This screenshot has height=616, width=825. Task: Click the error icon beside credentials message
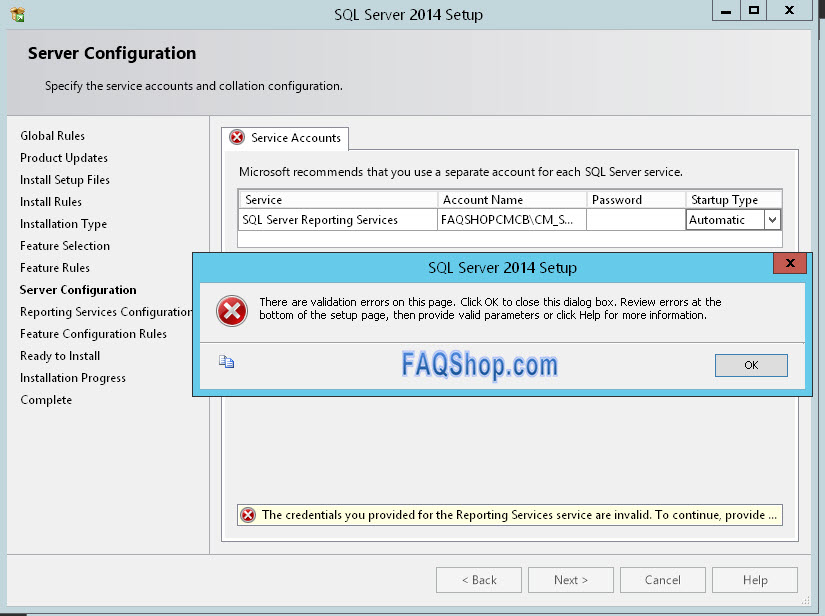click(x=248, y=515)
